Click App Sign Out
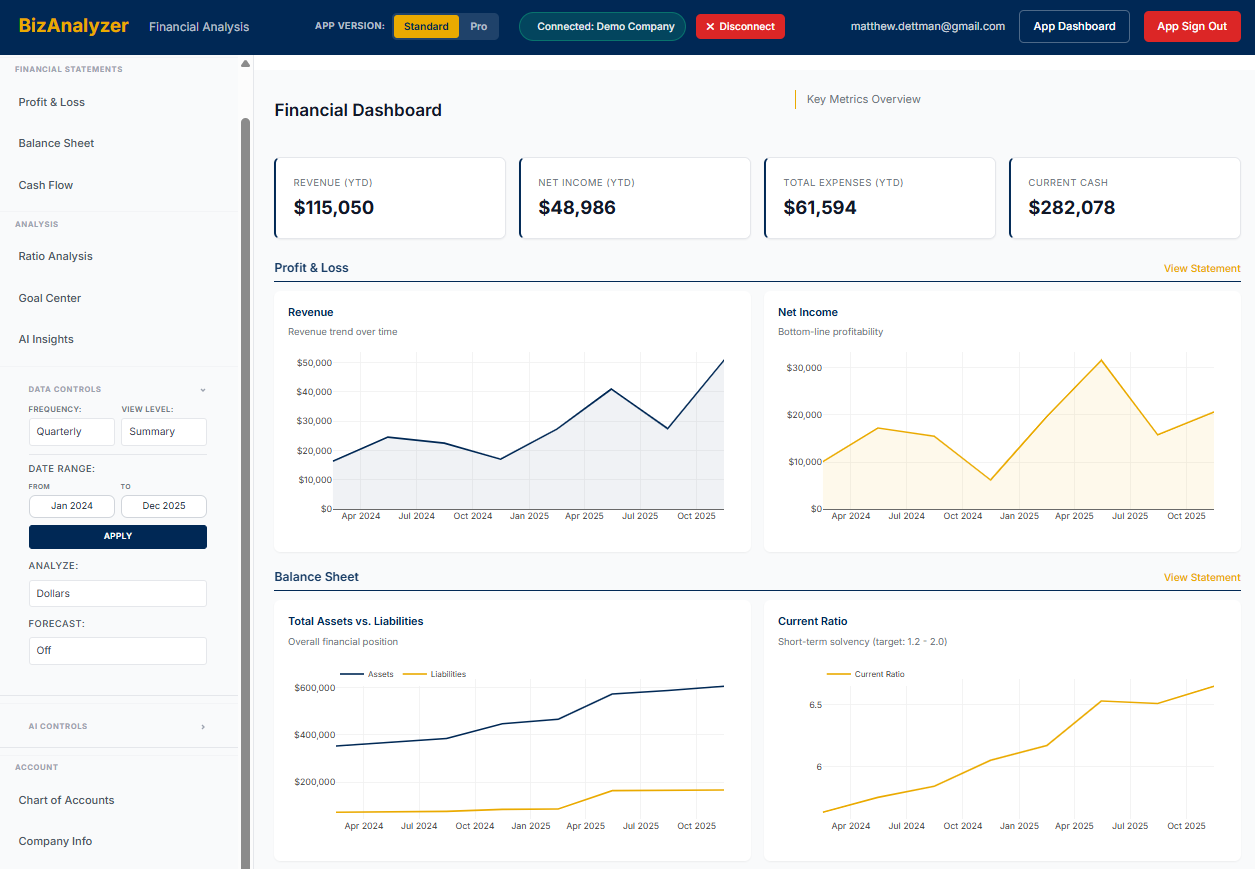The height and width of the screenshot is (869, 1255). click(1192, 26)
